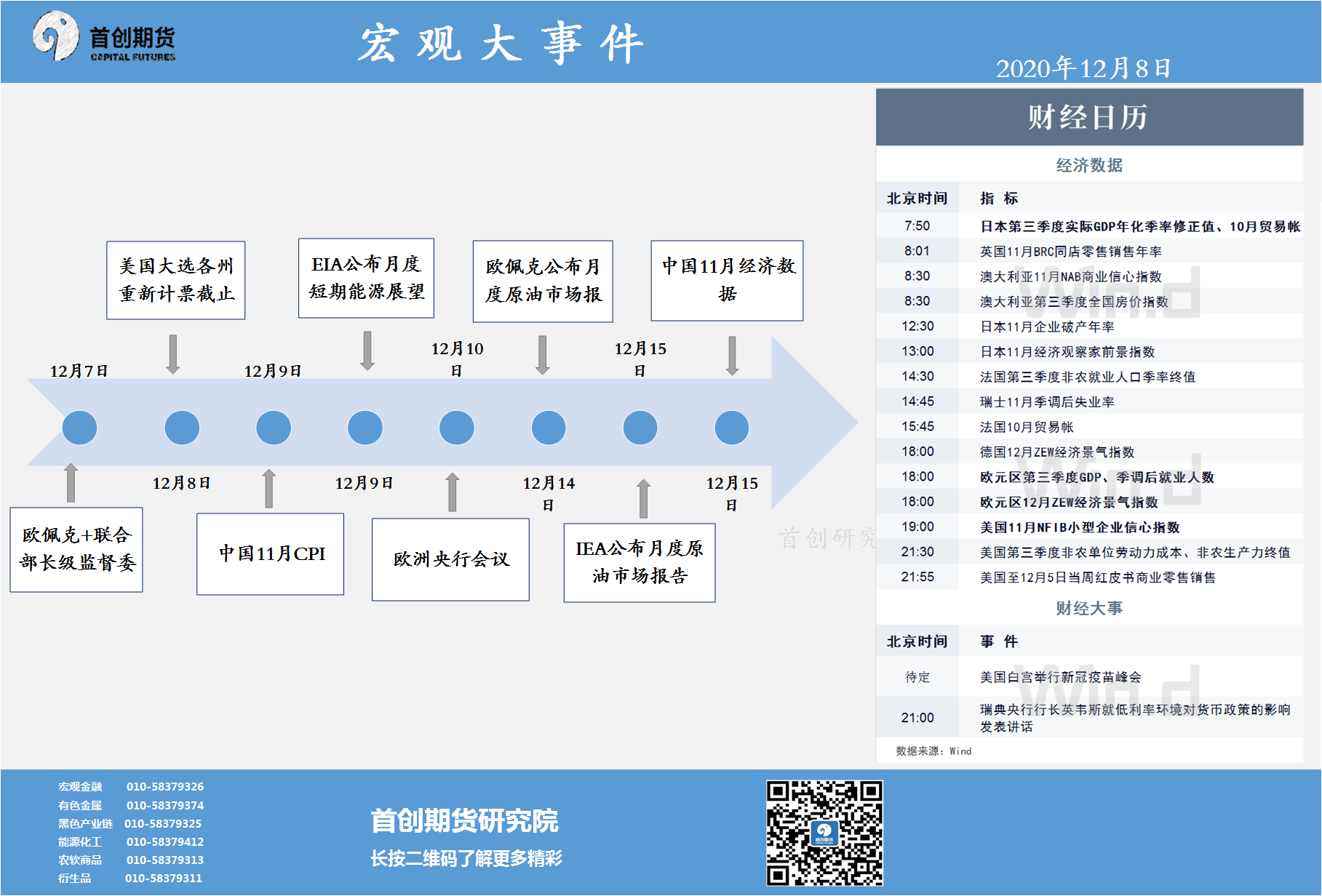
Task: Click the 事件 column header
Action: click(999, 641)
